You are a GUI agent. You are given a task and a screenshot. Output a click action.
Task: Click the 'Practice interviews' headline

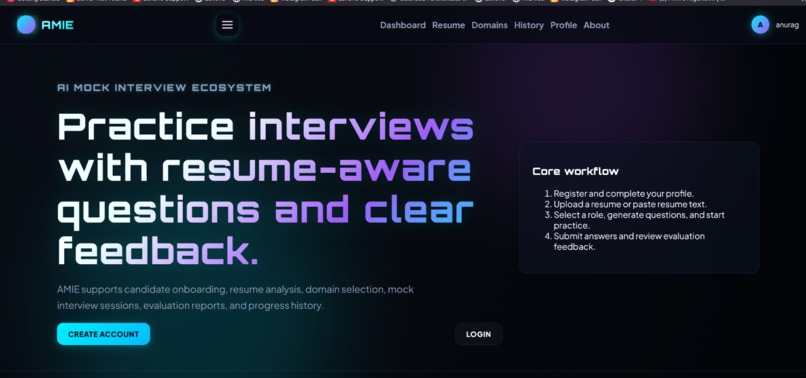(266, 127)
